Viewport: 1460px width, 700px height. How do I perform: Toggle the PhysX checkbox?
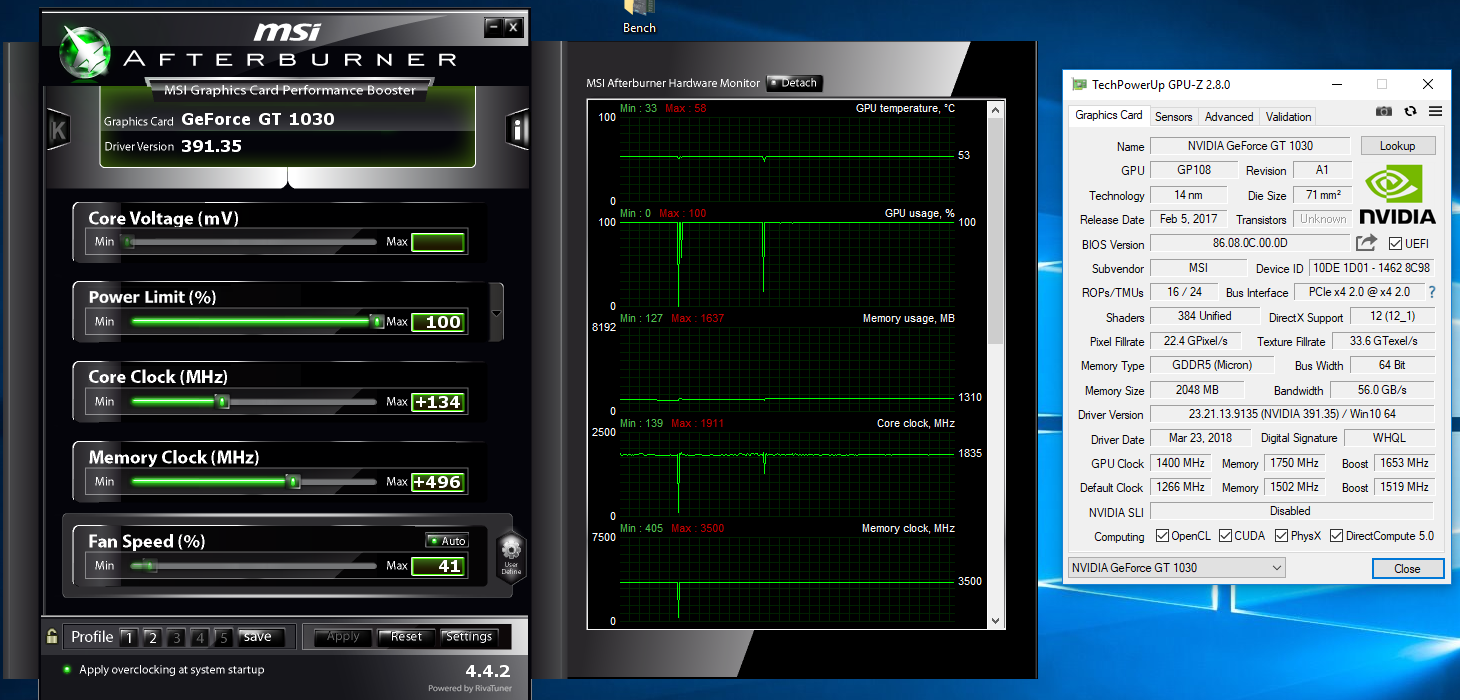[x=1281, y=536]
